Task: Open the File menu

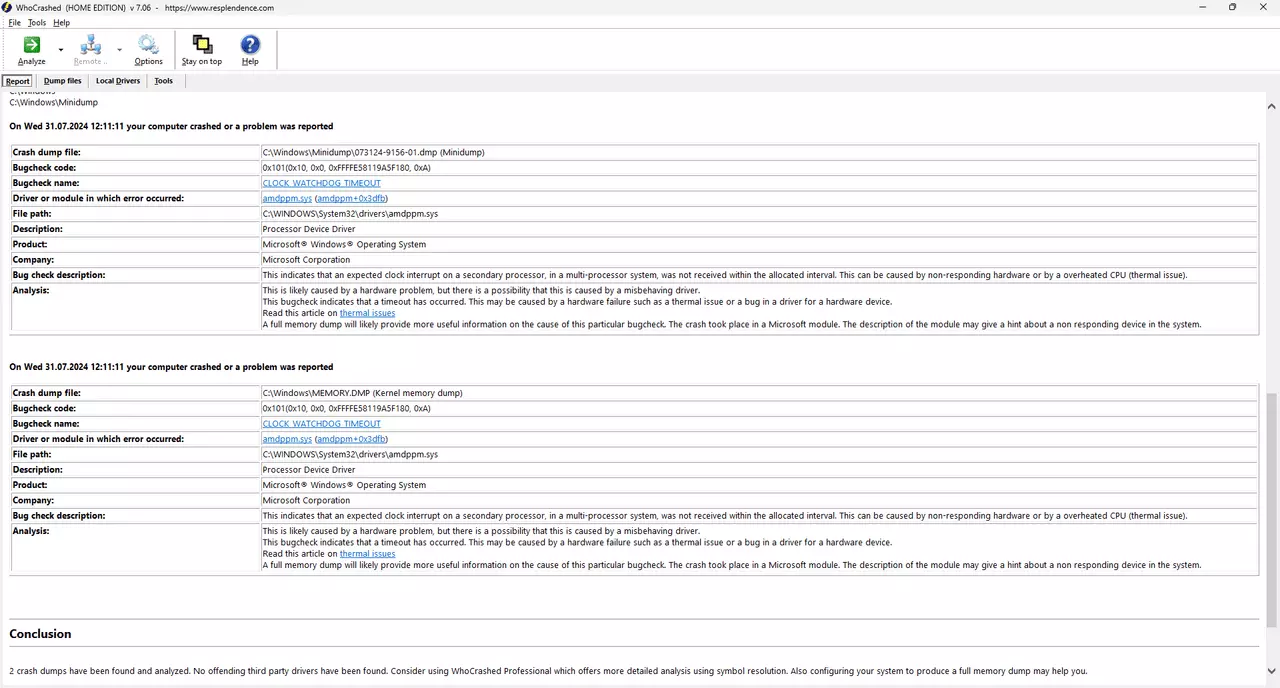Action: point(14,22)
